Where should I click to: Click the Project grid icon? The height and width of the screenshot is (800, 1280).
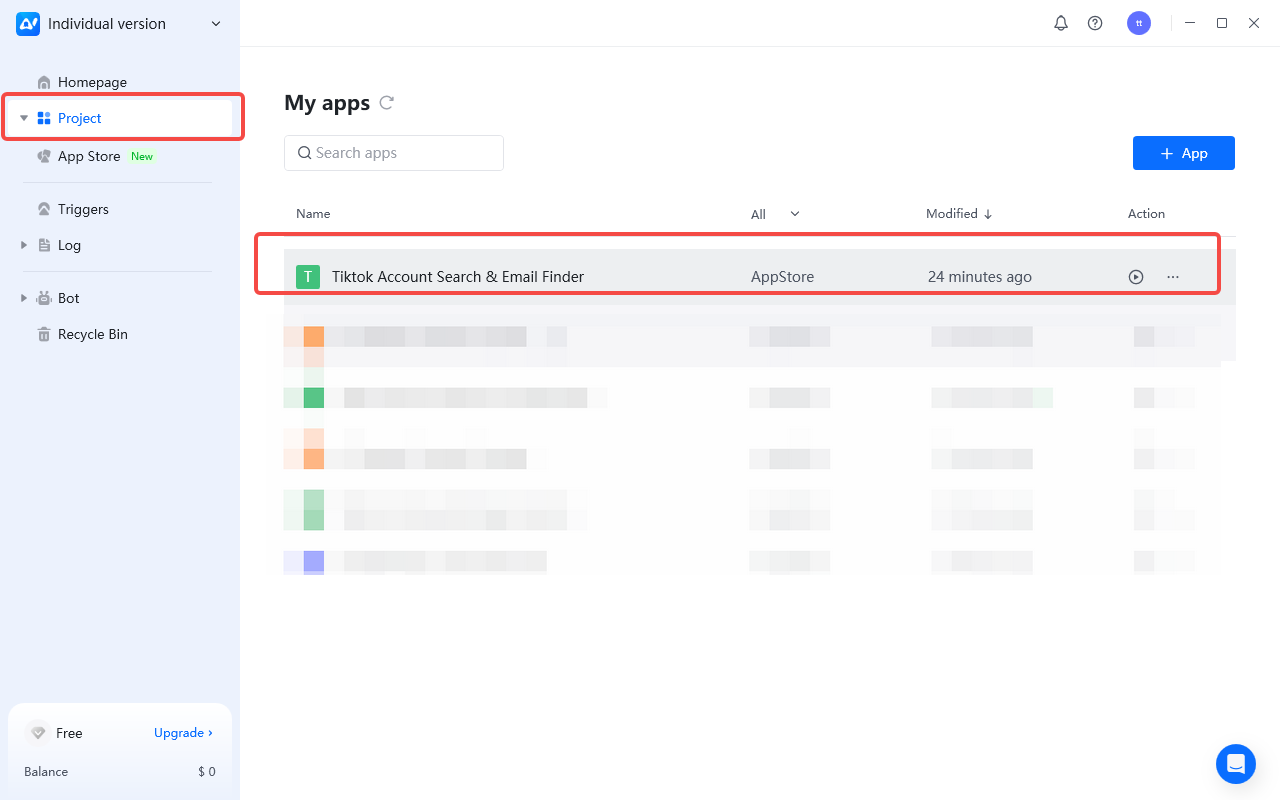44,118
